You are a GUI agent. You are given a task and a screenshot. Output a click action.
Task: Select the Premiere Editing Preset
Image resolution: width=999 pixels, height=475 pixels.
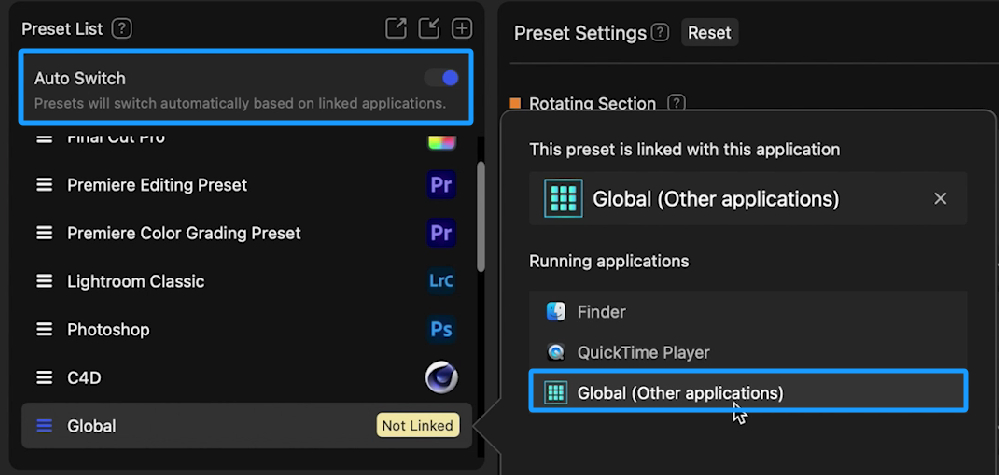pos(247,185)
